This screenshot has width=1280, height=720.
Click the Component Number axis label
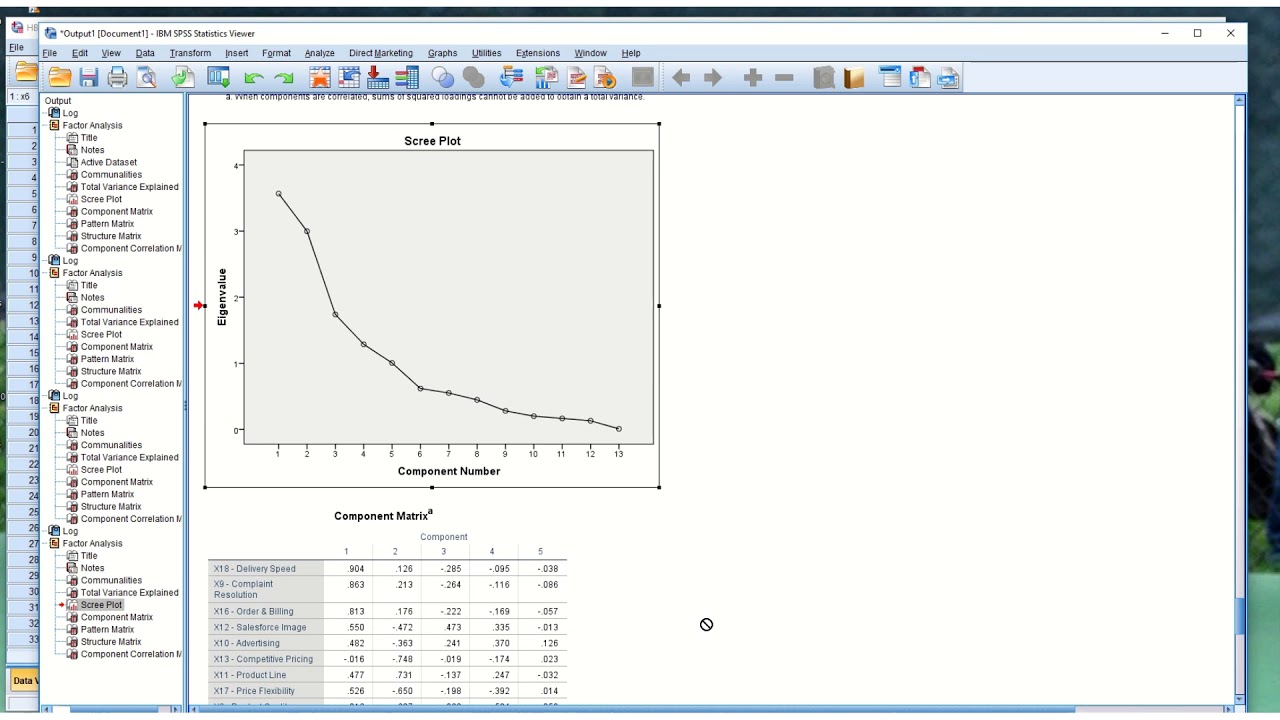[x=449, y=471]
